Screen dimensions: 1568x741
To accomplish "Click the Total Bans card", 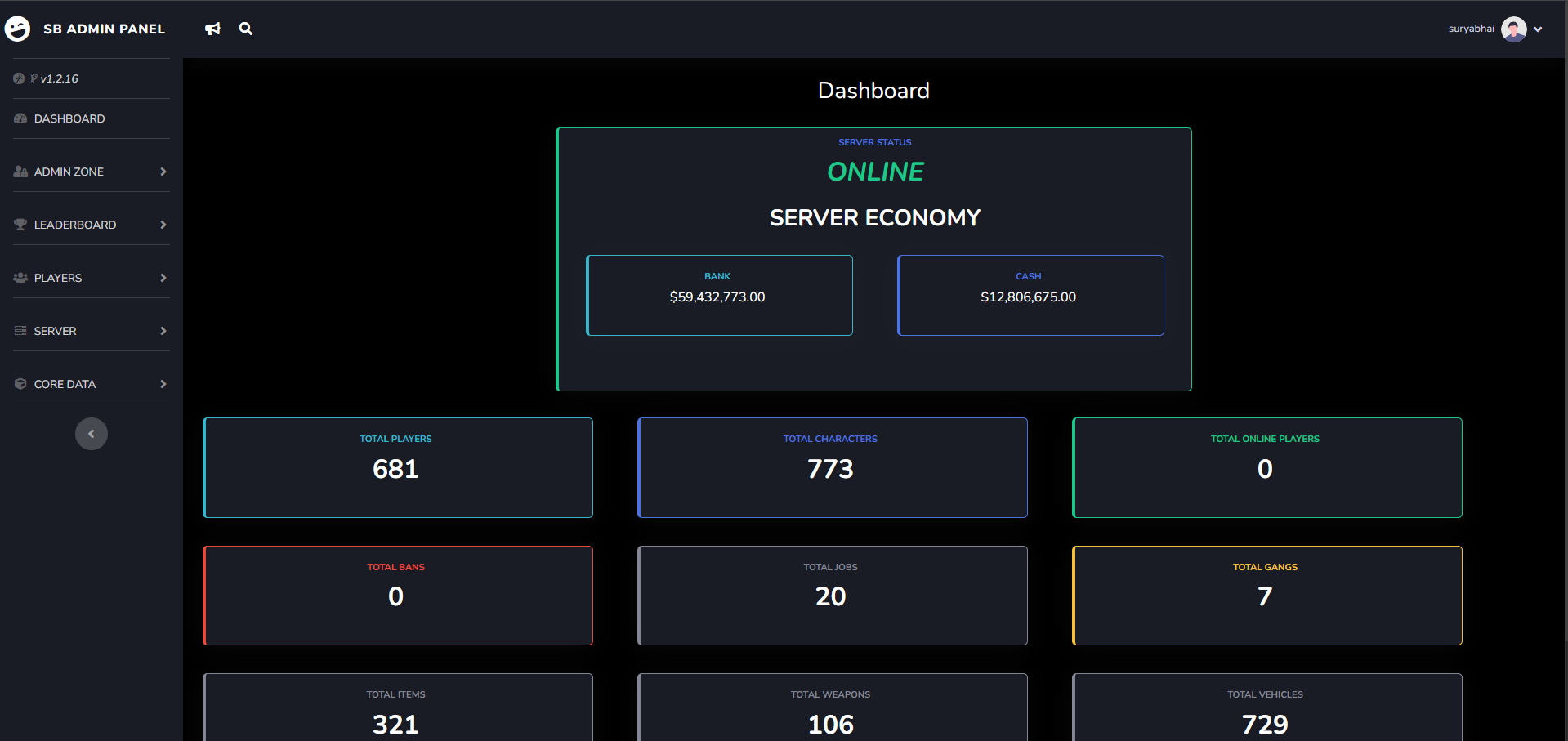I will [x=397, y=595].
